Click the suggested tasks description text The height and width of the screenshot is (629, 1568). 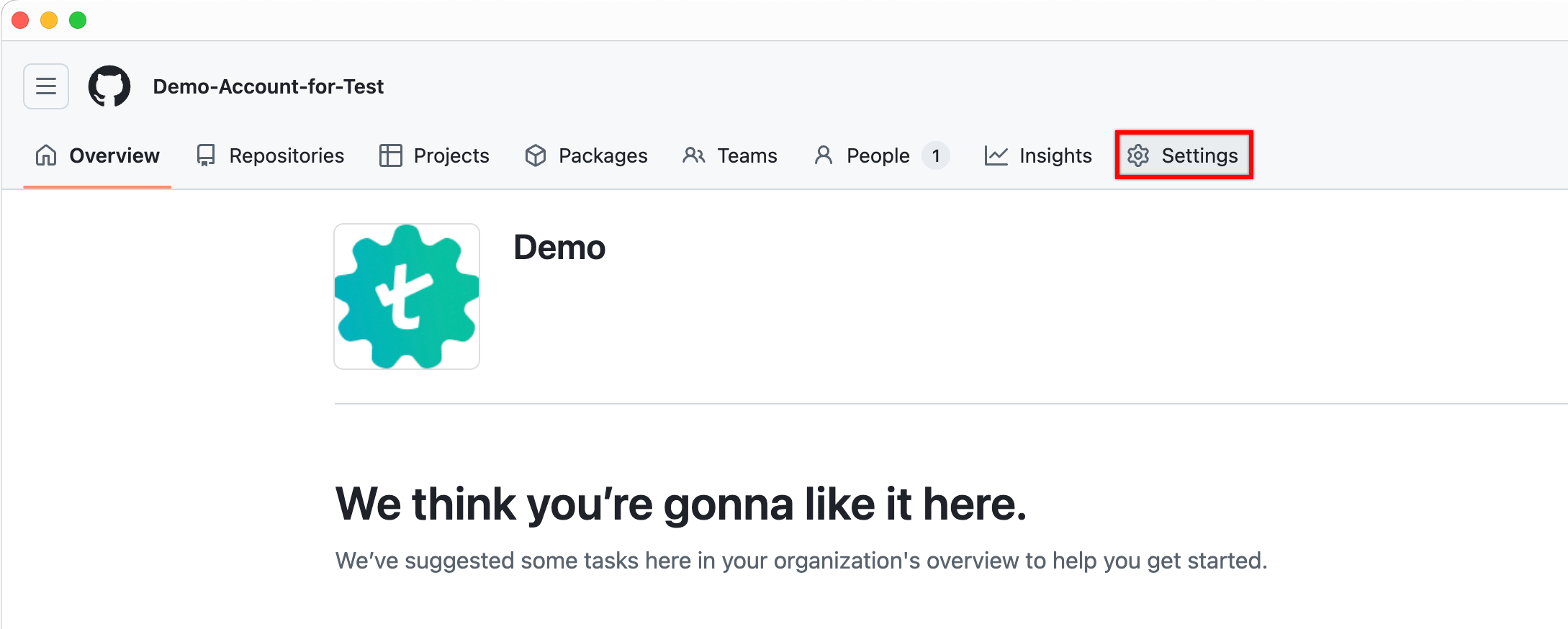point(801,561)
